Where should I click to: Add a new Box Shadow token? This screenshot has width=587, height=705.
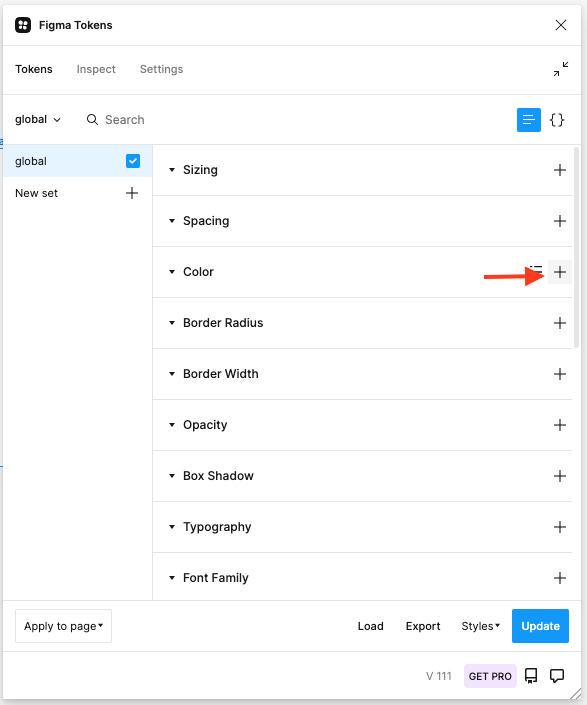click(x=560, y=476)
